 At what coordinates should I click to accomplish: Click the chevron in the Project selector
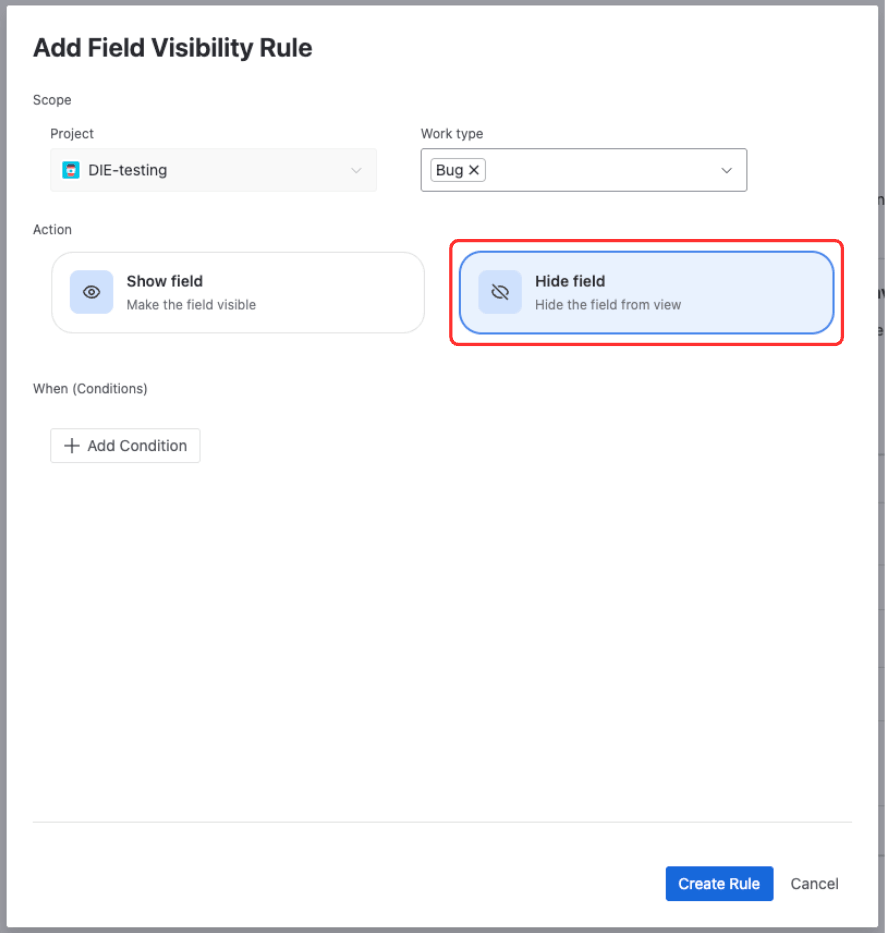(356, 170)
